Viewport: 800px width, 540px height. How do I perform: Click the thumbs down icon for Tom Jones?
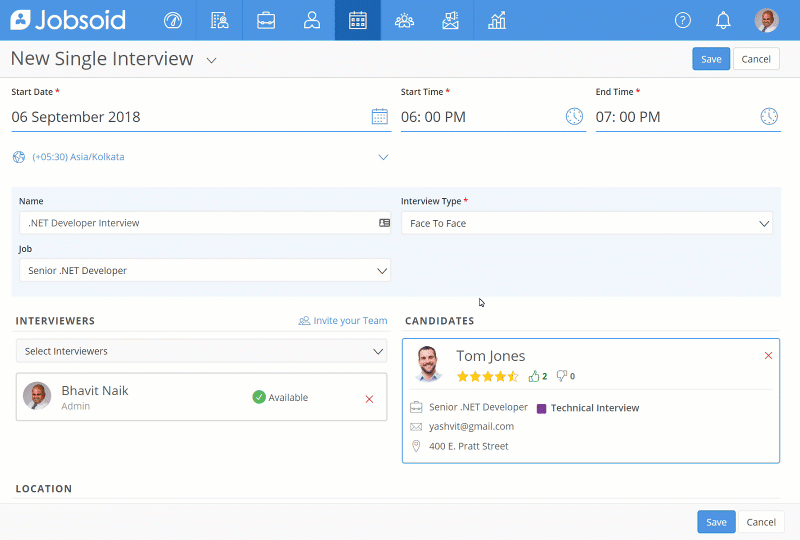click(562, 376)
